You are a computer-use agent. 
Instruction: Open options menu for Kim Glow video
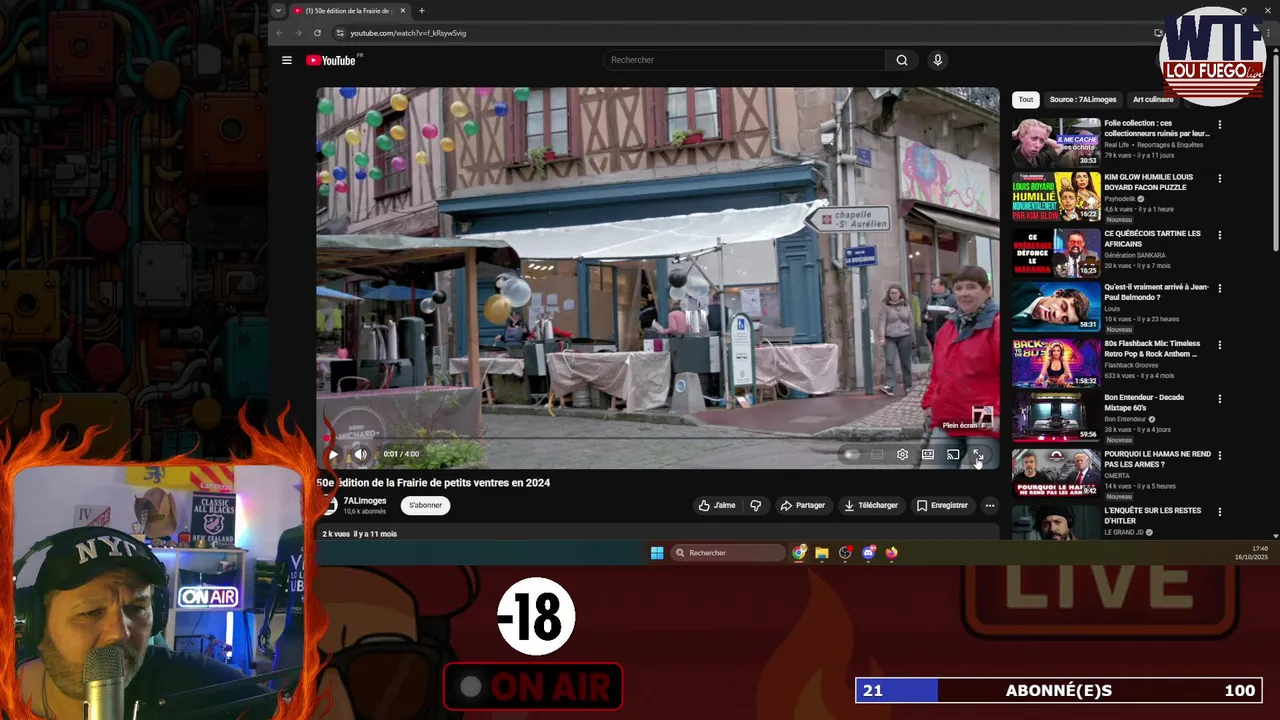click(x=1219, y=179)
